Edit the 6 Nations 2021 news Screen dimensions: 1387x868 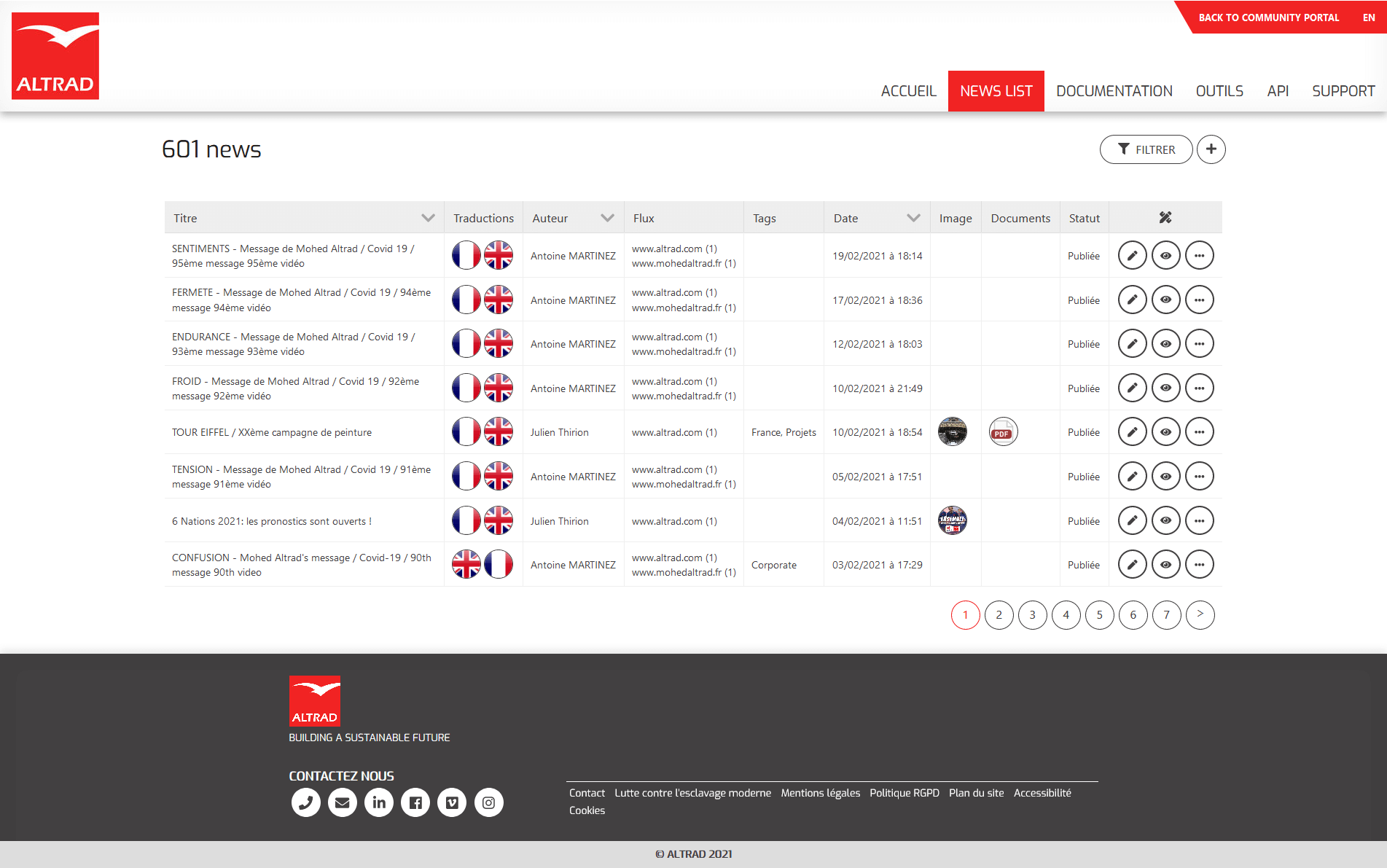1132,520
